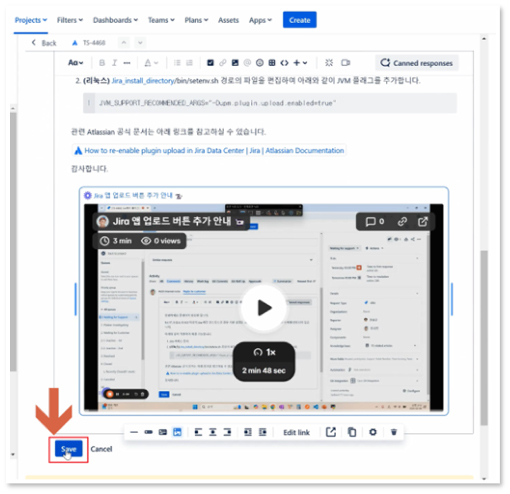
Task: Open the Jira_install_directory link
Action: 143,81
